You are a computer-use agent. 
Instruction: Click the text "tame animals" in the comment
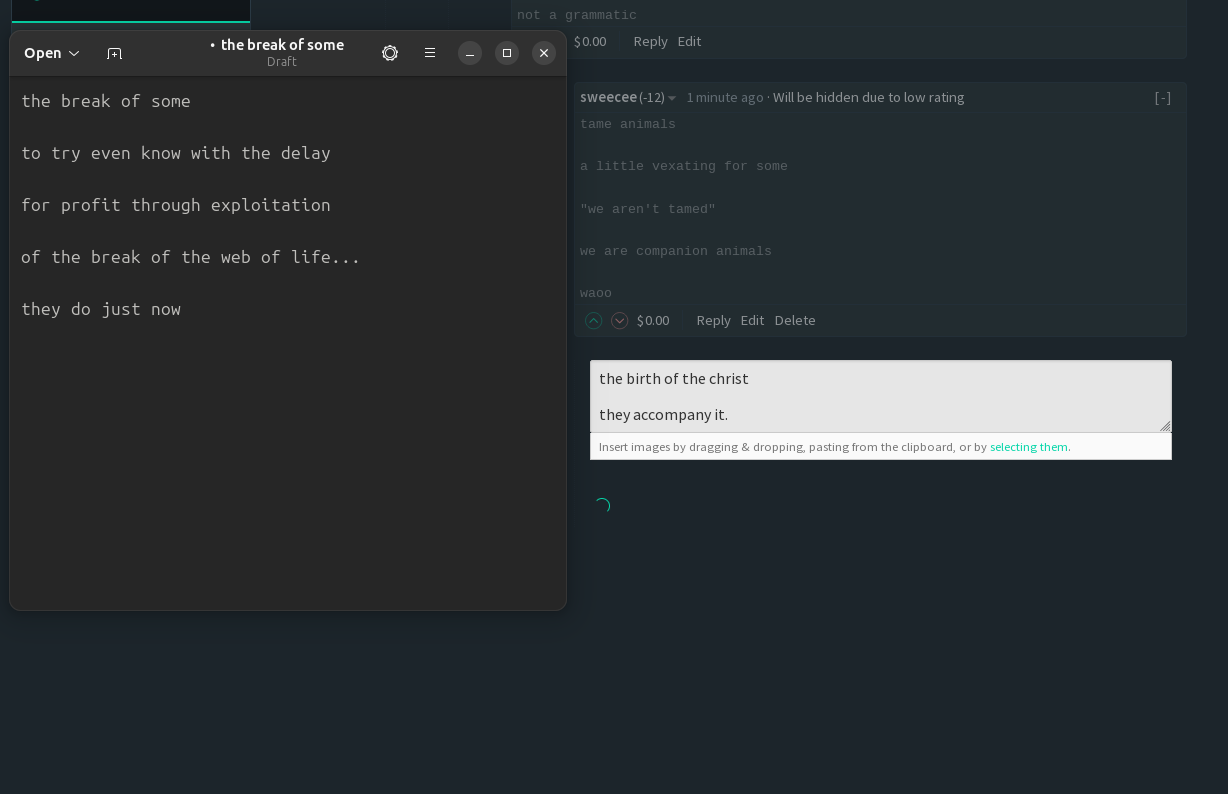click(x=628, y=124)
